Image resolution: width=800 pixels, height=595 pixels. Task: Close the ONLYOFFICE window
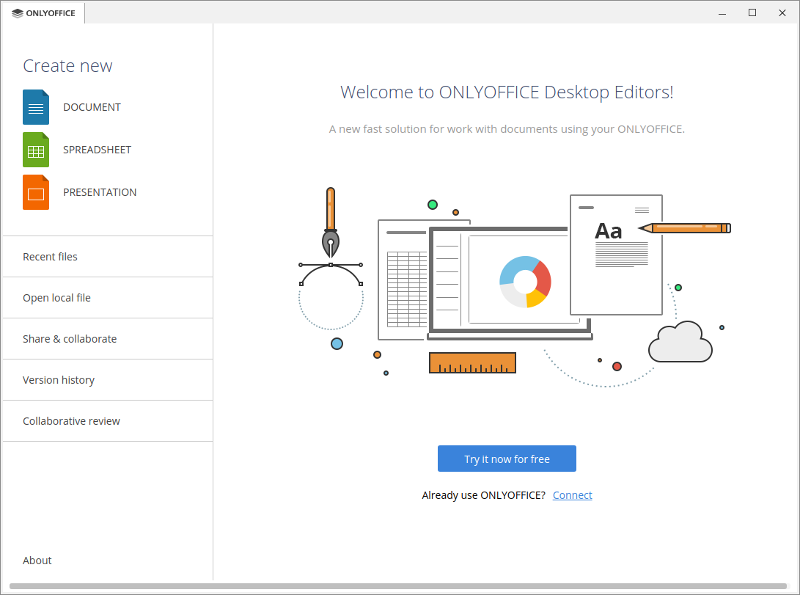782,13
